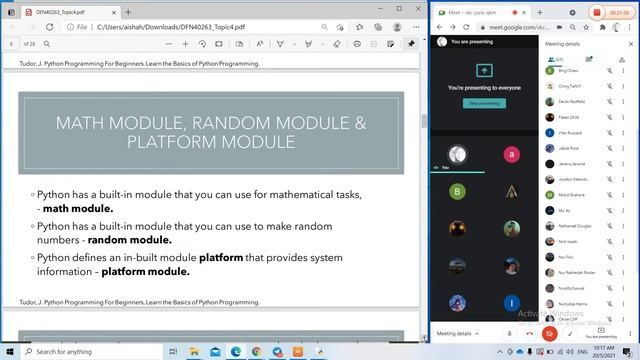Switch to the People tab in Meet panel
Image resolution: width=640 pixels, height=360 pixels.
click(x=555, y=59)
